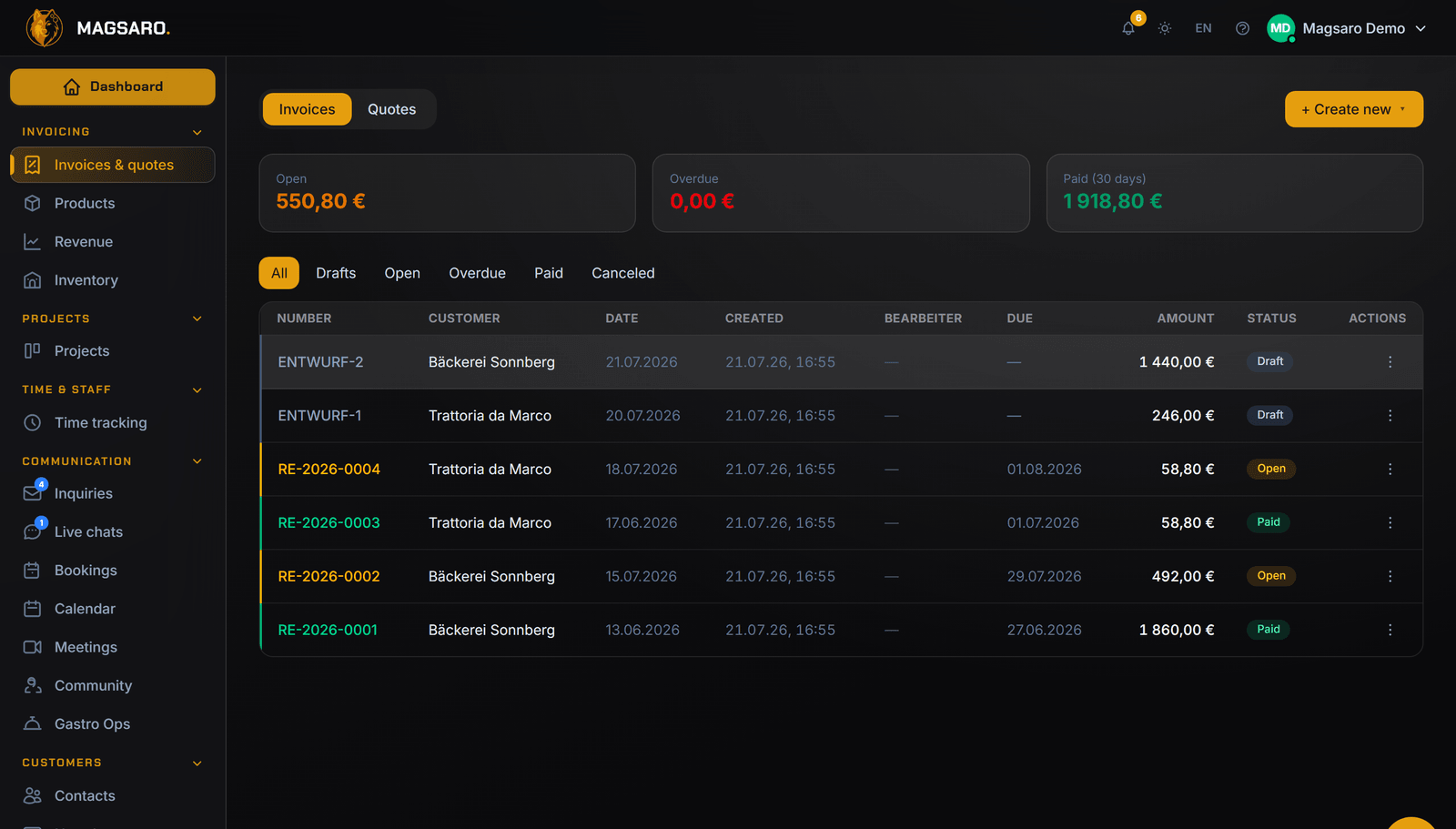1456x829 pixels.
Task: Click the Revenue chart icon
Action: tap(33, 241)
